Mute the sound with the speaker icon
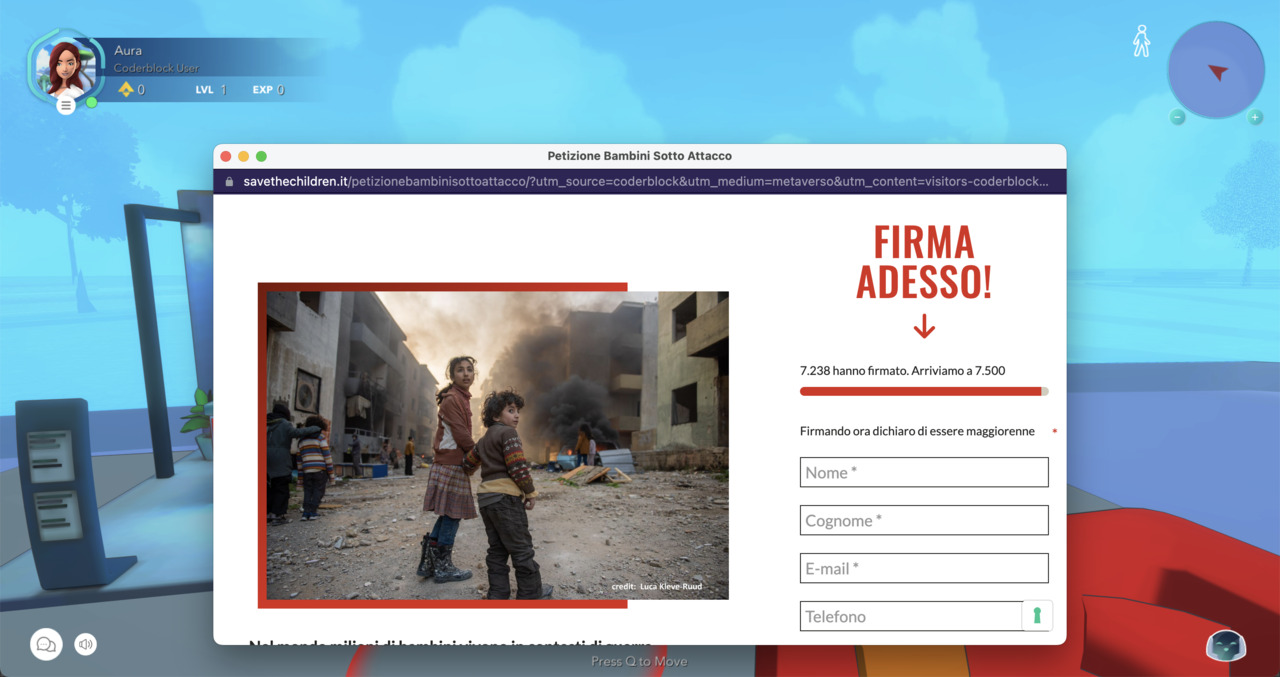Image resolution: width=1280 pixels, height=677 pixels. tap(86, 645)
